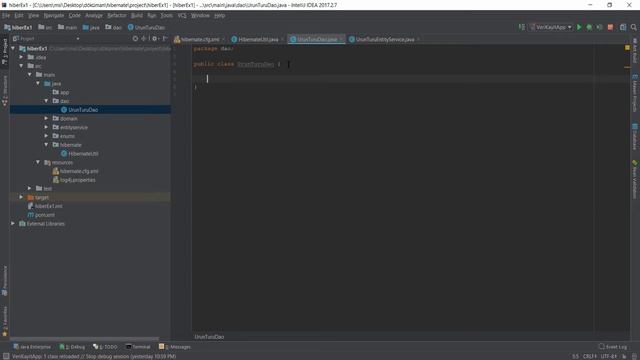Click the tool windows toggle icon in status bar corner

pos(6,356)
